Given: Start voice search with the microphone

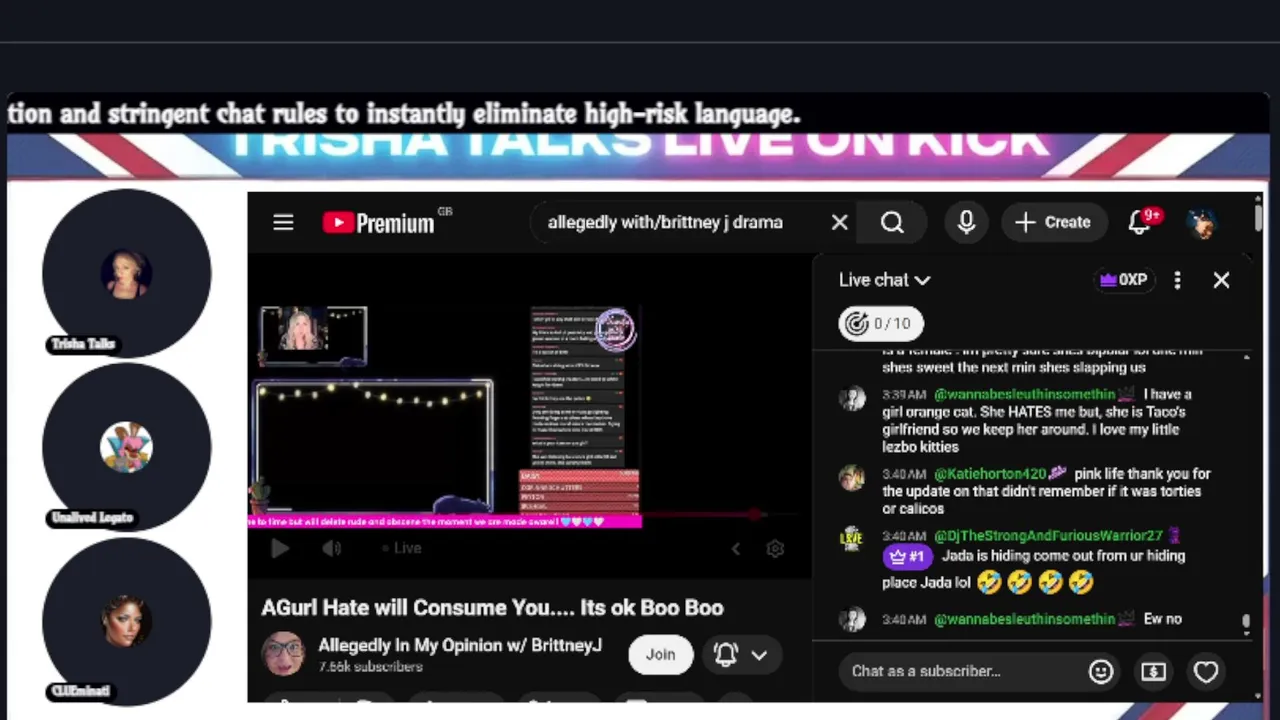Looking at the screenshot, I should coord(966,222).
